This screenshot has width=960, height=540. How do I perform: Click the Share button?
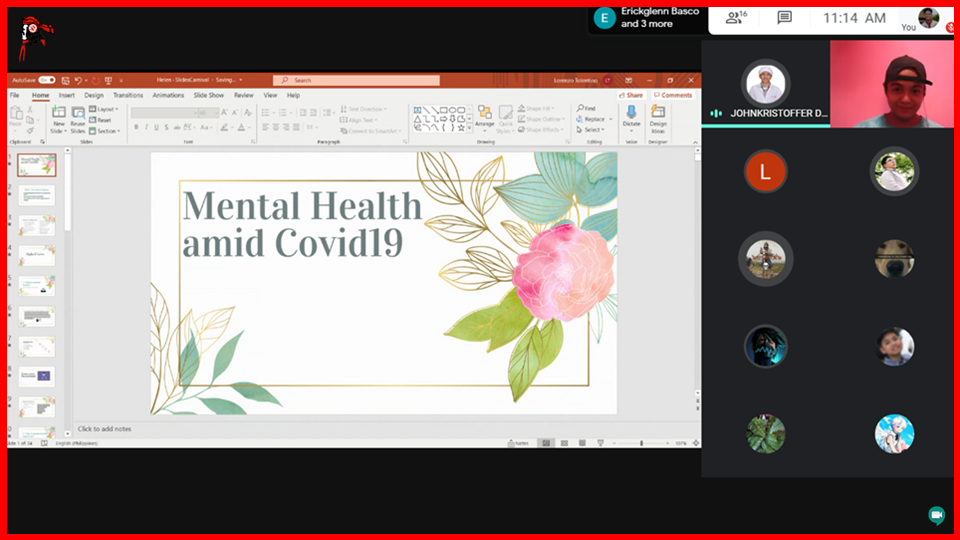click(x=632, y=95)
